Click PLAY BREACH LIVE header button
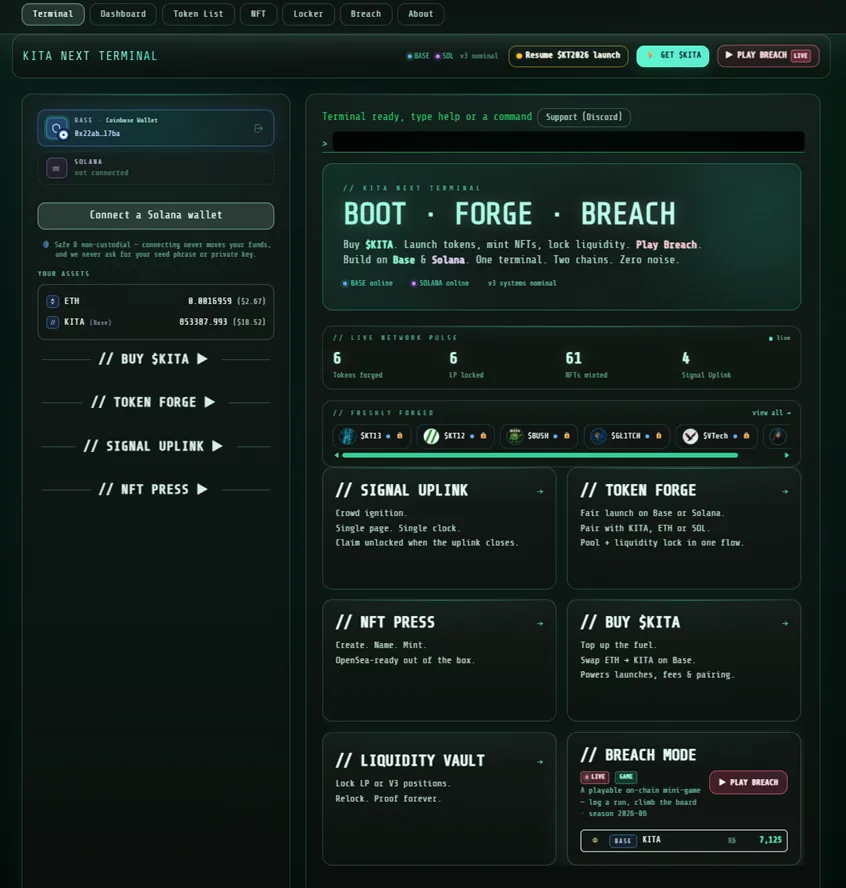Viewport: 846px width, 888px height. pos(768,56)
